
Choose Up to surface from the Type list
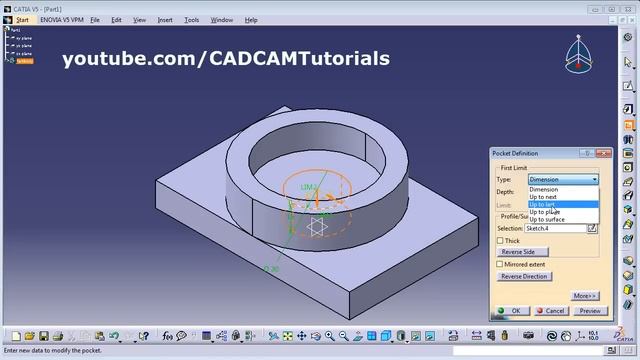tap(563, 219)
